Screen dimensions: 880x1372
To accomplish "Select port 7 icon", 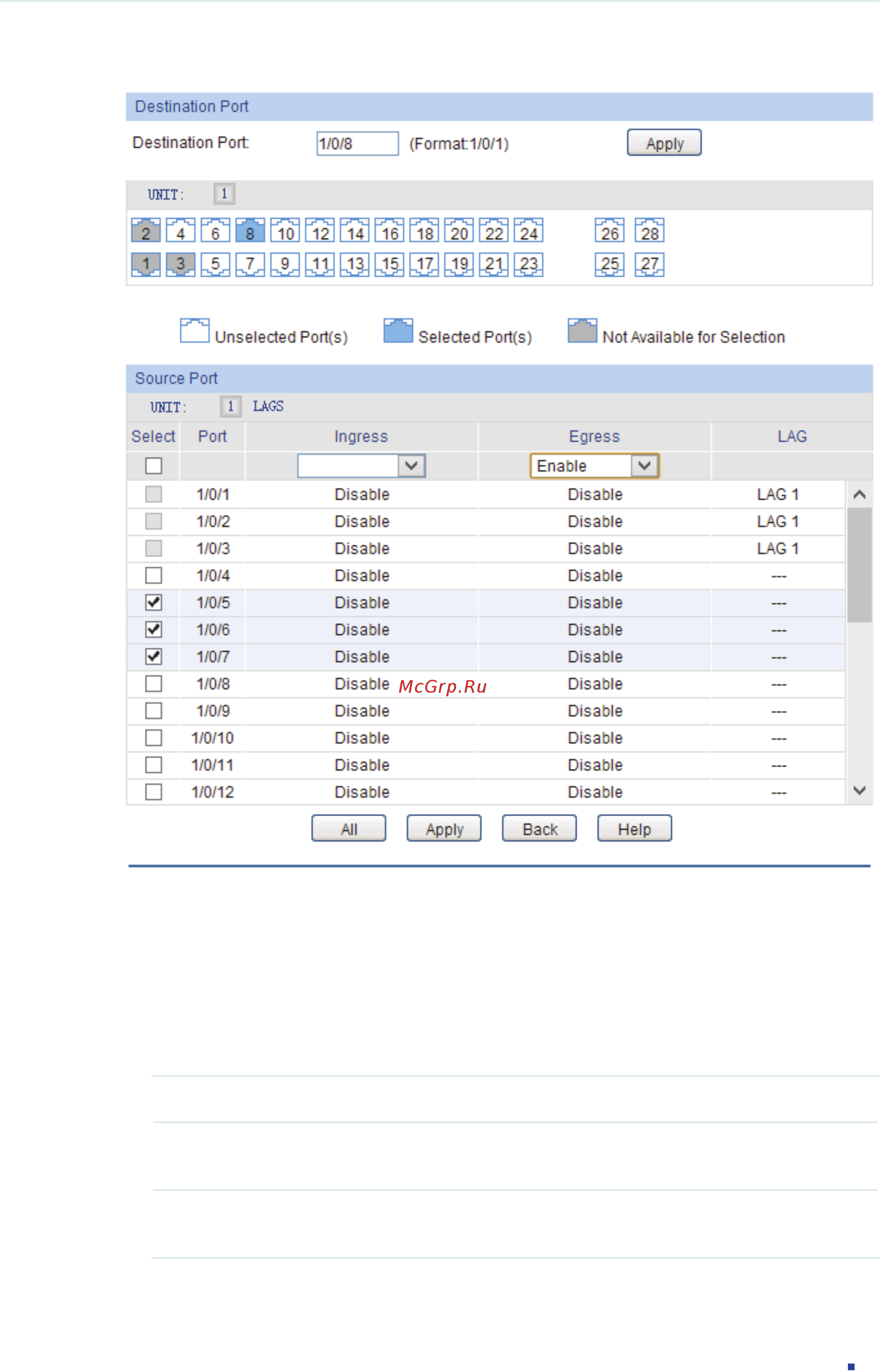I will tap(250, 264).
